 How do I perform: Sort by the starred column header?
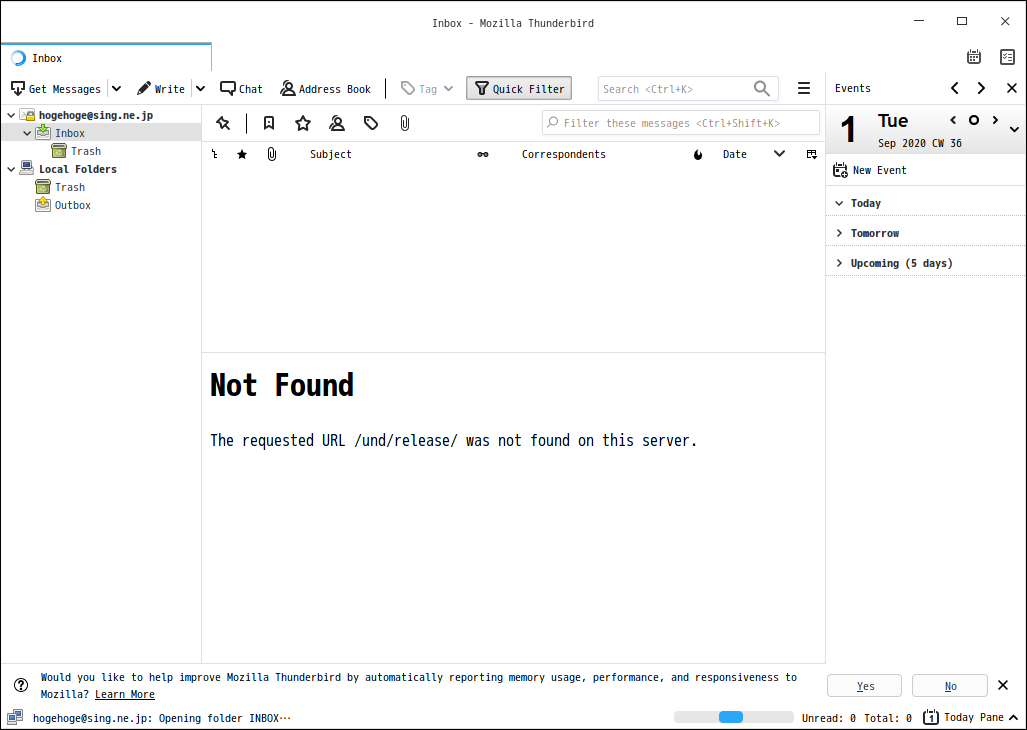click(x=242, y=155)
